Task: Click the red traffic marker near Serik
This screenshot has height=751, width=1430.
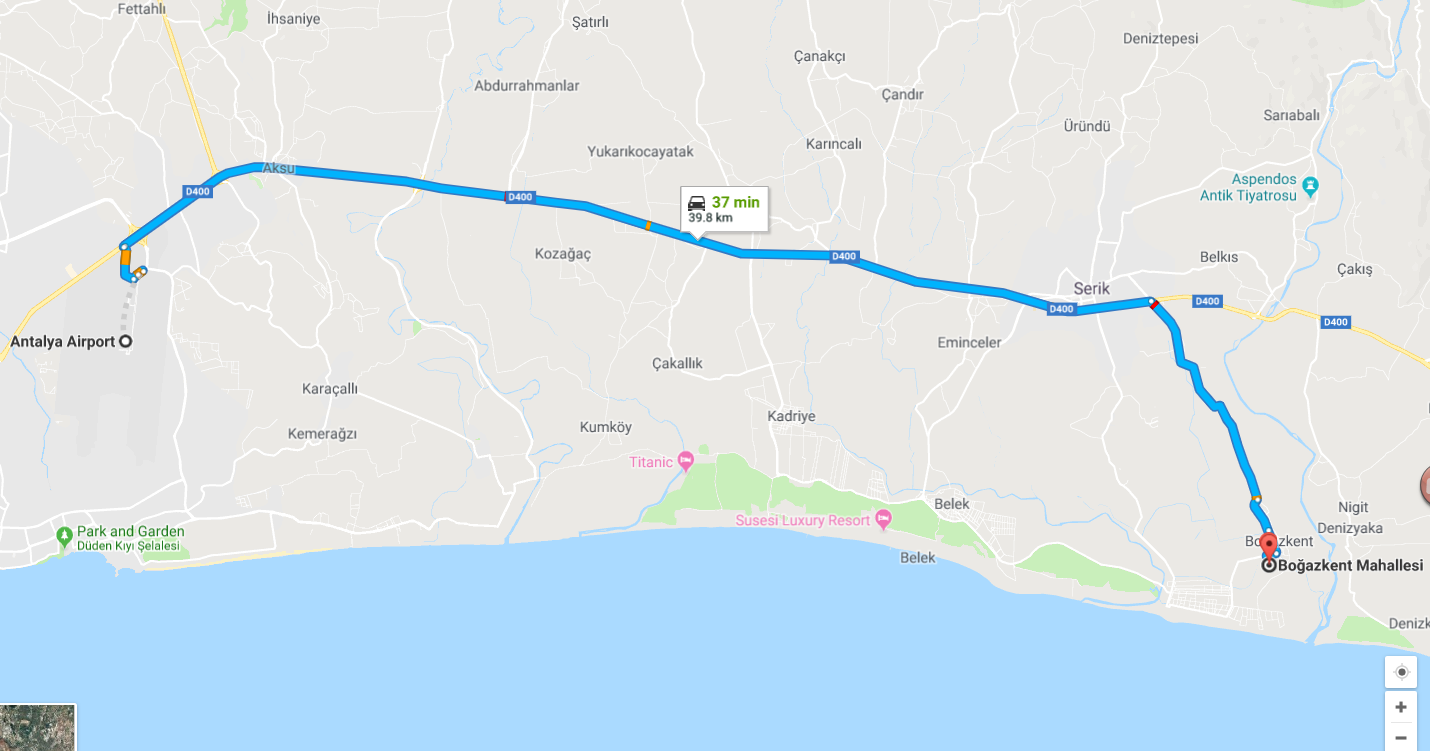Action: coord(1153,303)
